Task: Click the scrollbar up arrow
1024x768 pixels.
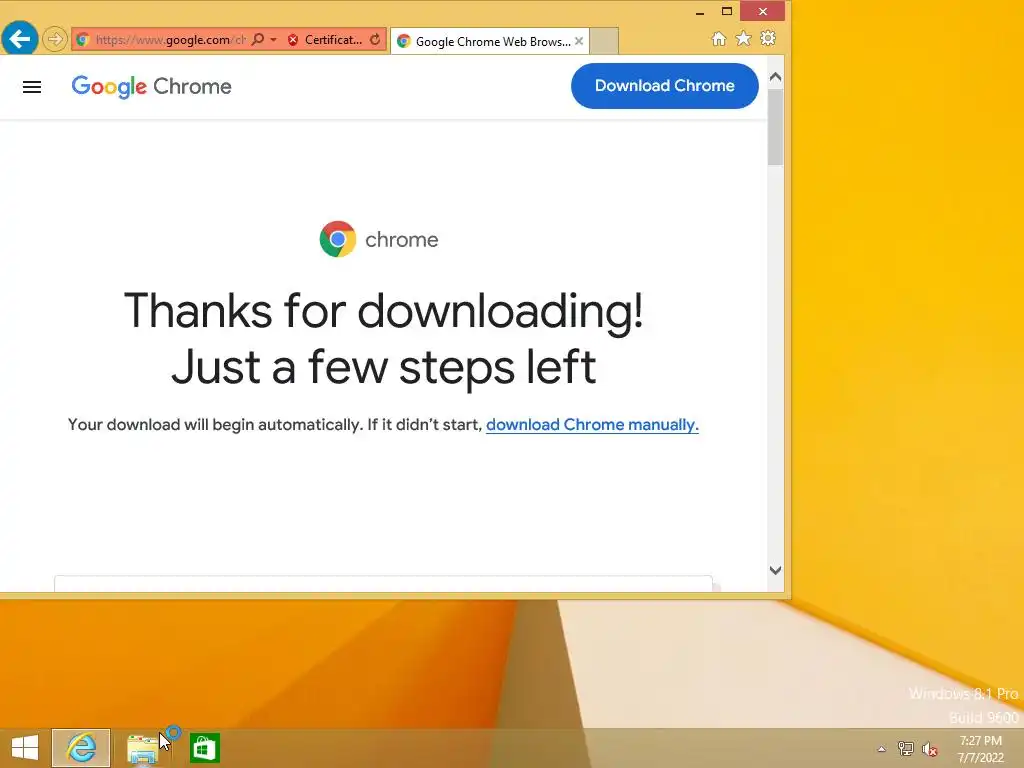Action: click(x=775, y=77)
